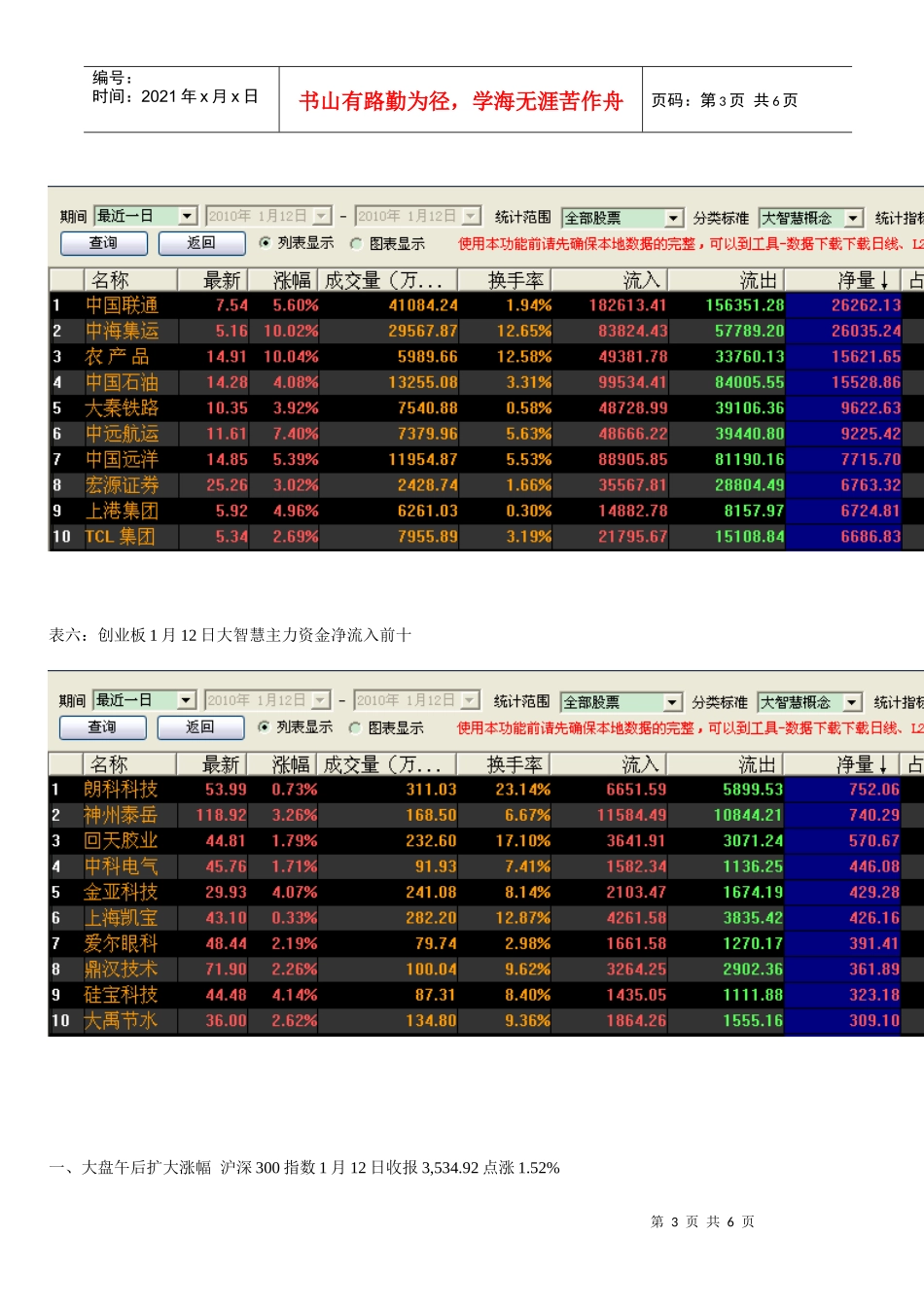
Task: Select the 中科电气 stock name
Action: pyautogui.click(x=121, y=866)
